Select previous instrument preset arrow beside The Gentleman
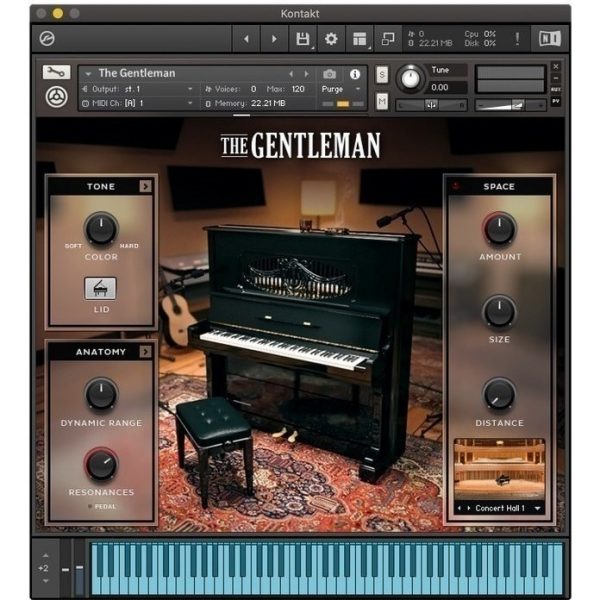Screen dimensions: 600x600 point(291,74)
